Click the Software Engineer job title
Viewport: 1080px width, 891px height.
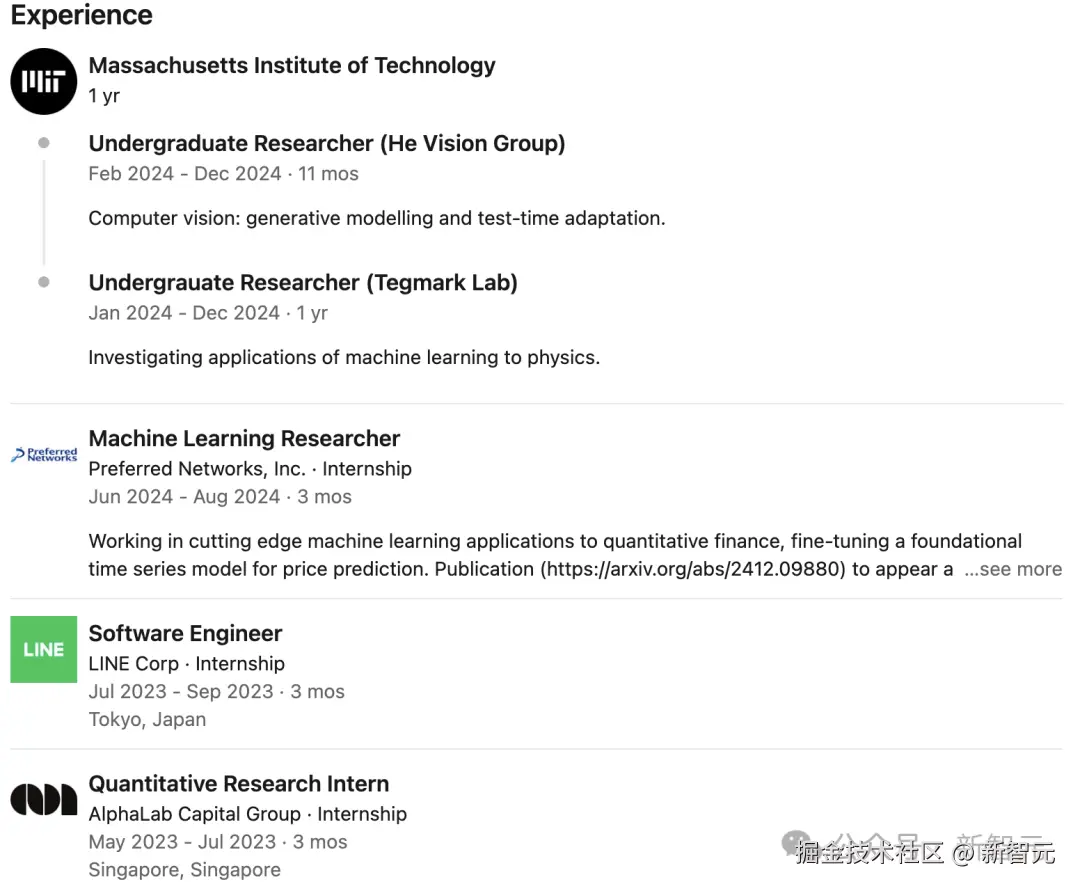pyautogui.click(x=185, y=633)
